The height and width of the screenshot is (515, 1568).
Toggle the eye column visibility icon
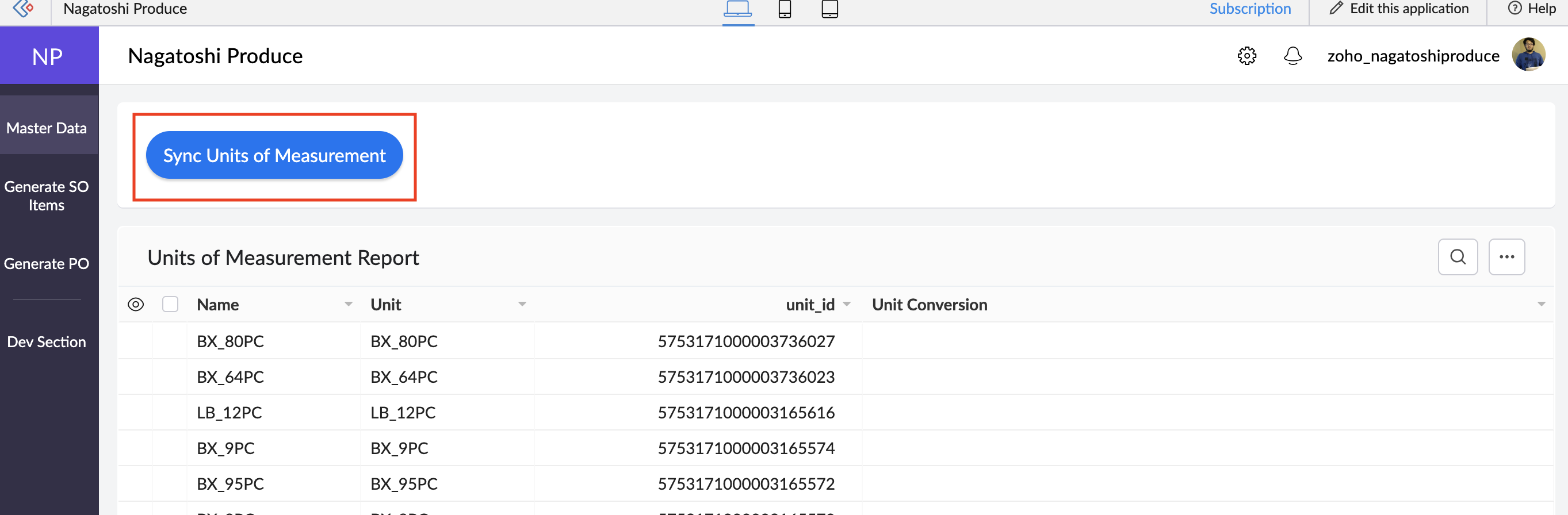(136, 305)
